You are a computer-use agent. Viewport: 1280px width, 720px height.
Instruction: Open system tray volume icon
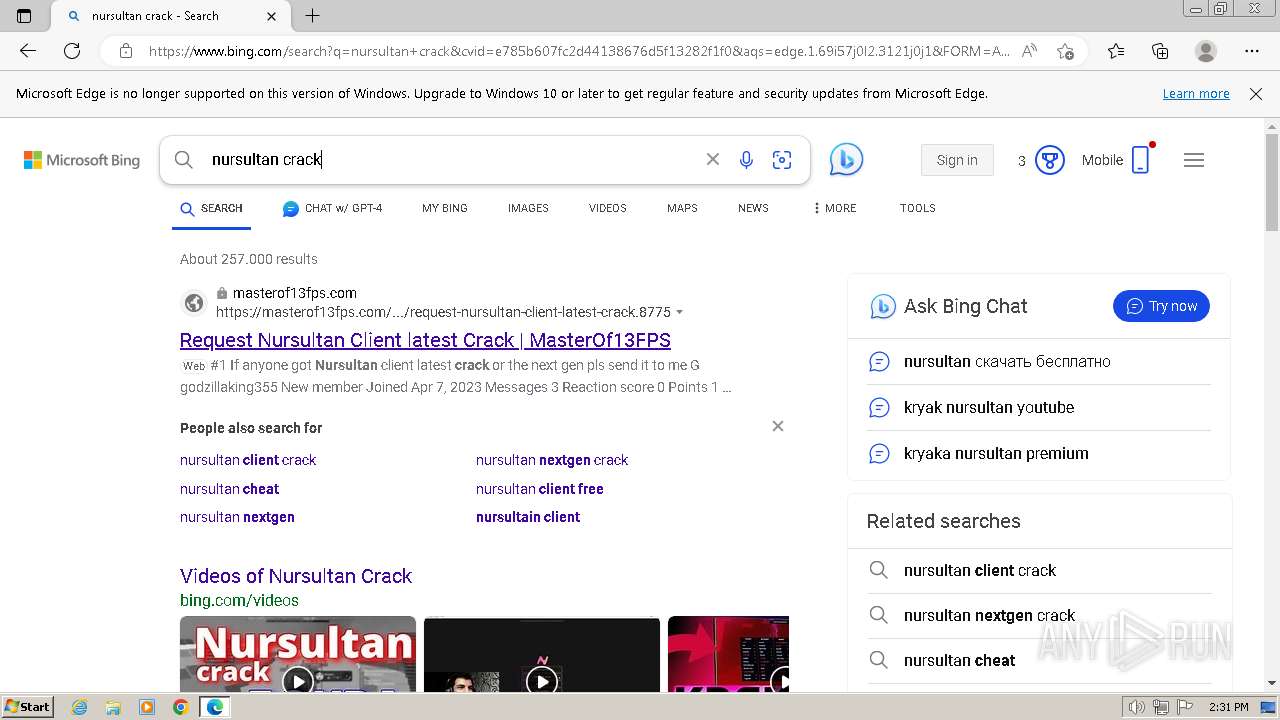[1136, 707]
